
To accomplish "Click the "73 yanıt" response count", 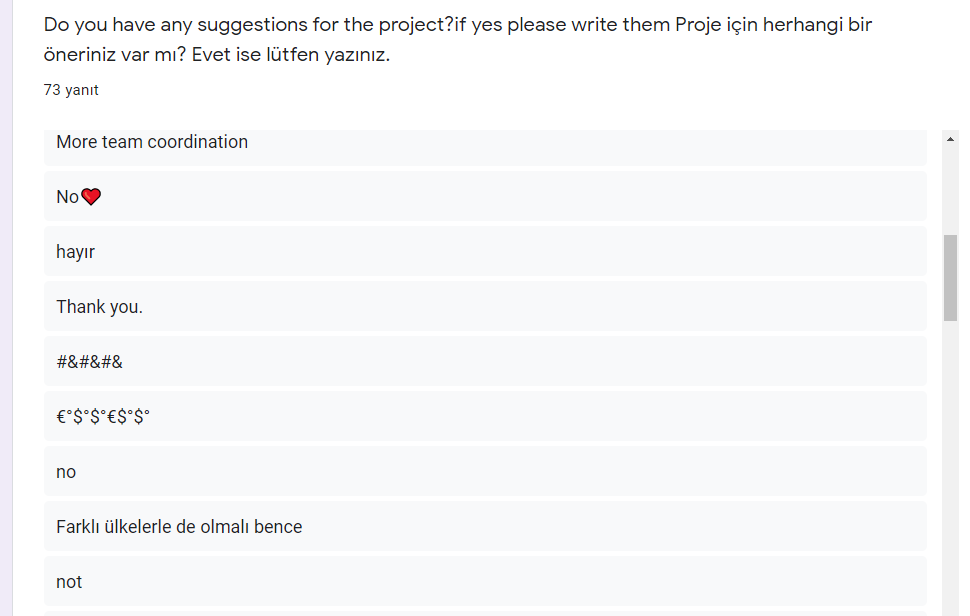I will (71, 90).
